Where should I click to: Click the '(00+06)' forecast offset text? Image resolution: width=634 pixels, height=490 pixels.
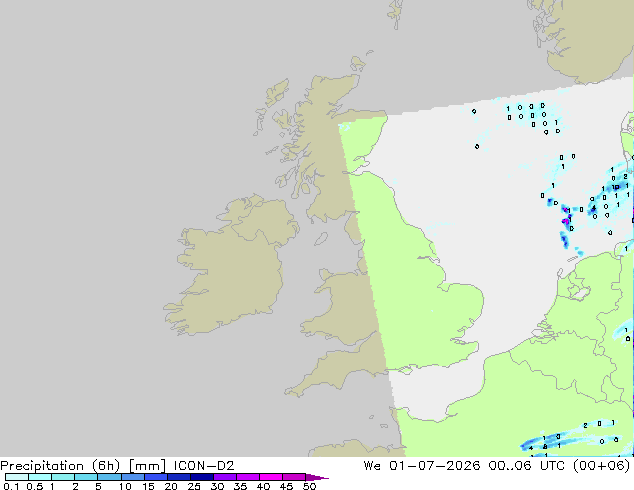click(602, 466)
